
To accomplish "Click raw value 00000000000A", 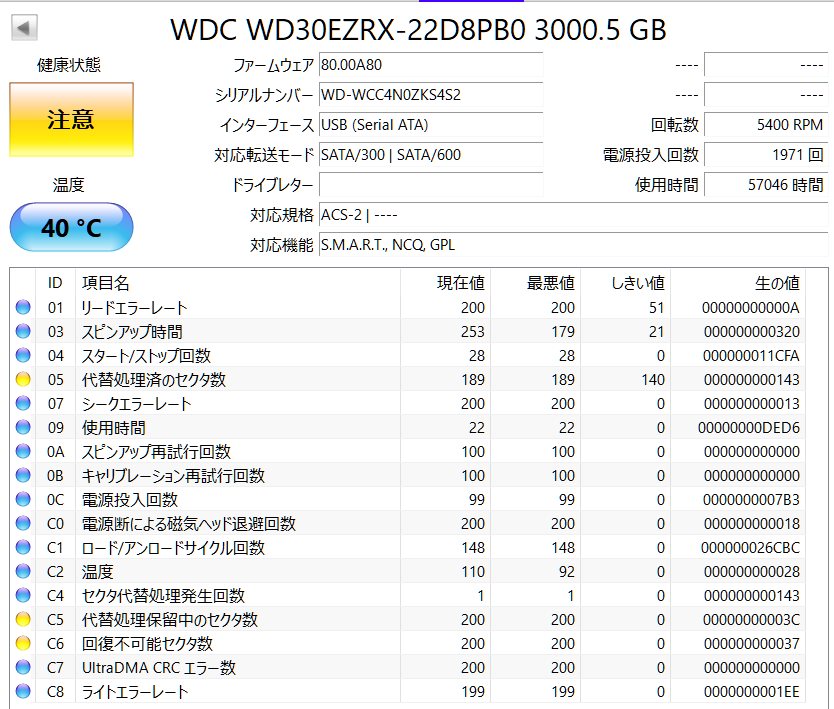I will click(x=750, y=307).
